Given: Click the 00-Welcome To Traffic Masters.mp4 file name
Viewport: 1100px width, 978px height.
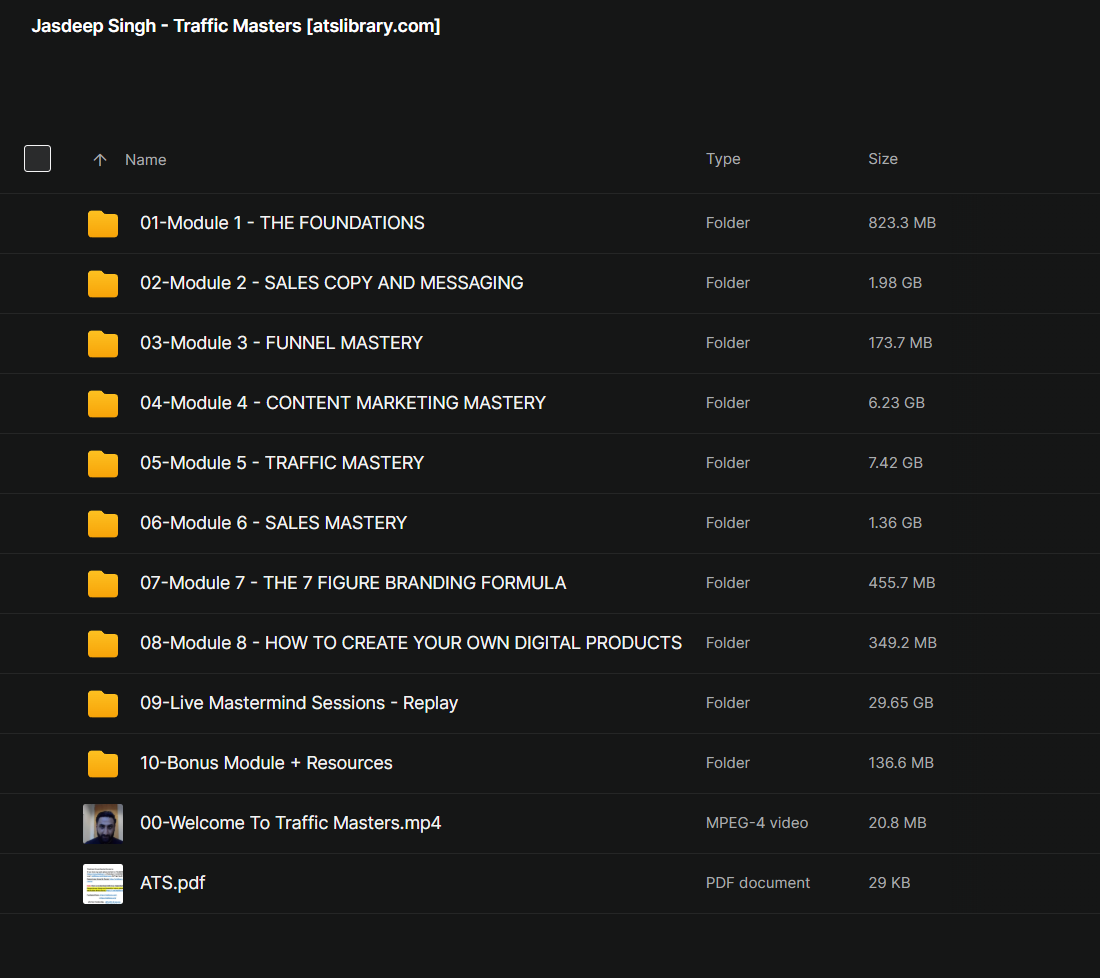Looking at the screenshot, I should (x=290, y=823).
